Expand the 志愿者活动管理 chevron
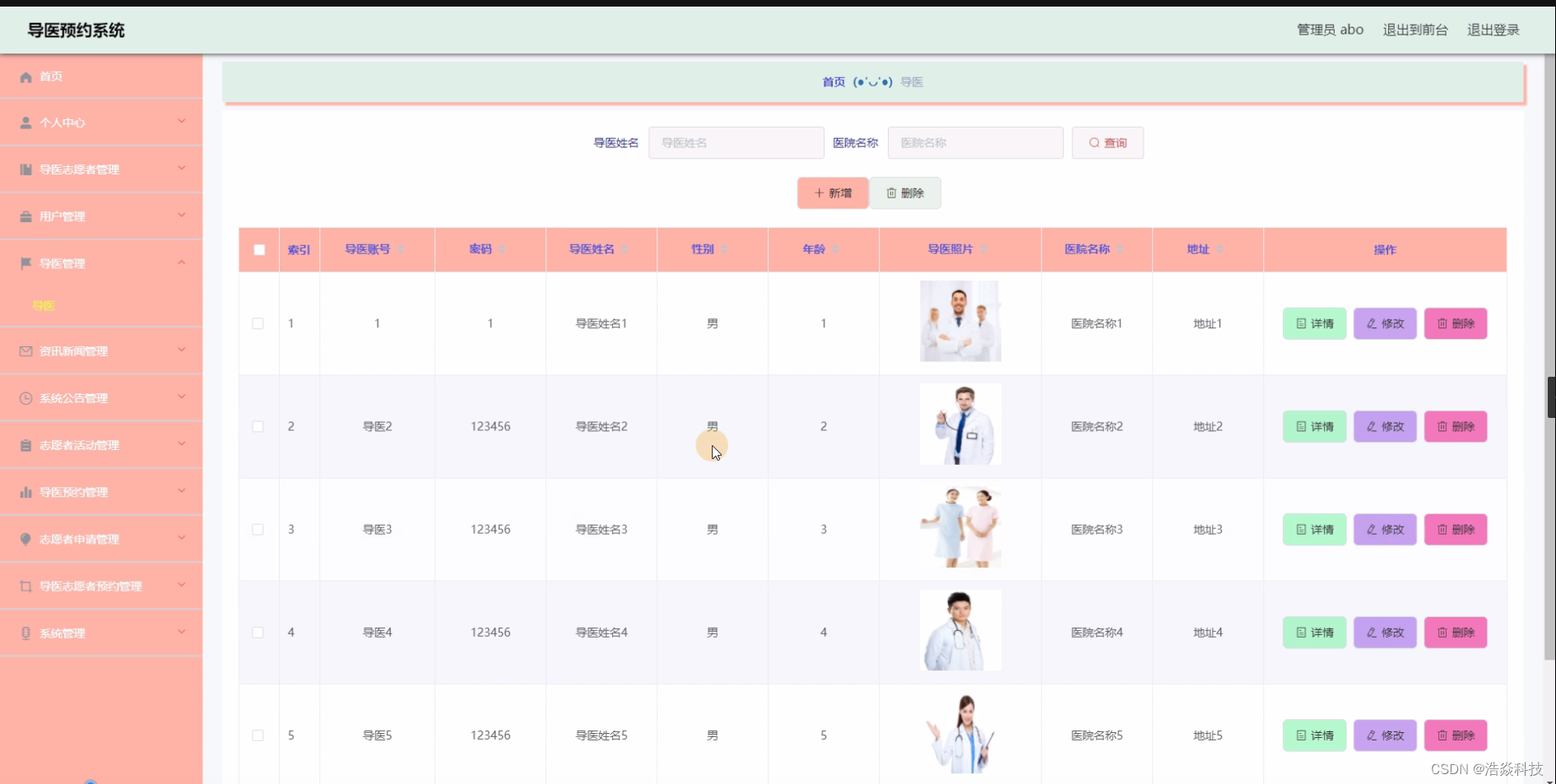Viewport: 1556px width, 784px height. tap(182, 444)
